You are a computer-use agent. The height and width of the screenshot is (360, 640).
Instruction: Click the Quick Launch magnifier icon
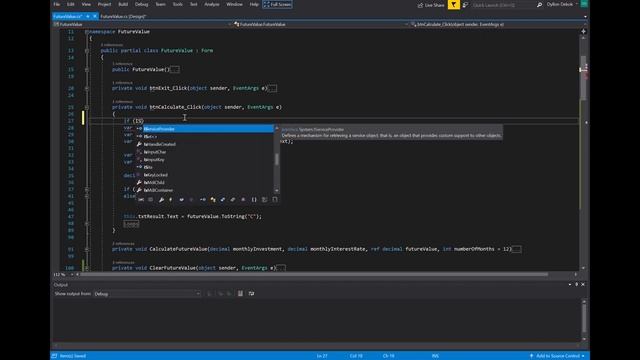tap(539, 5)
